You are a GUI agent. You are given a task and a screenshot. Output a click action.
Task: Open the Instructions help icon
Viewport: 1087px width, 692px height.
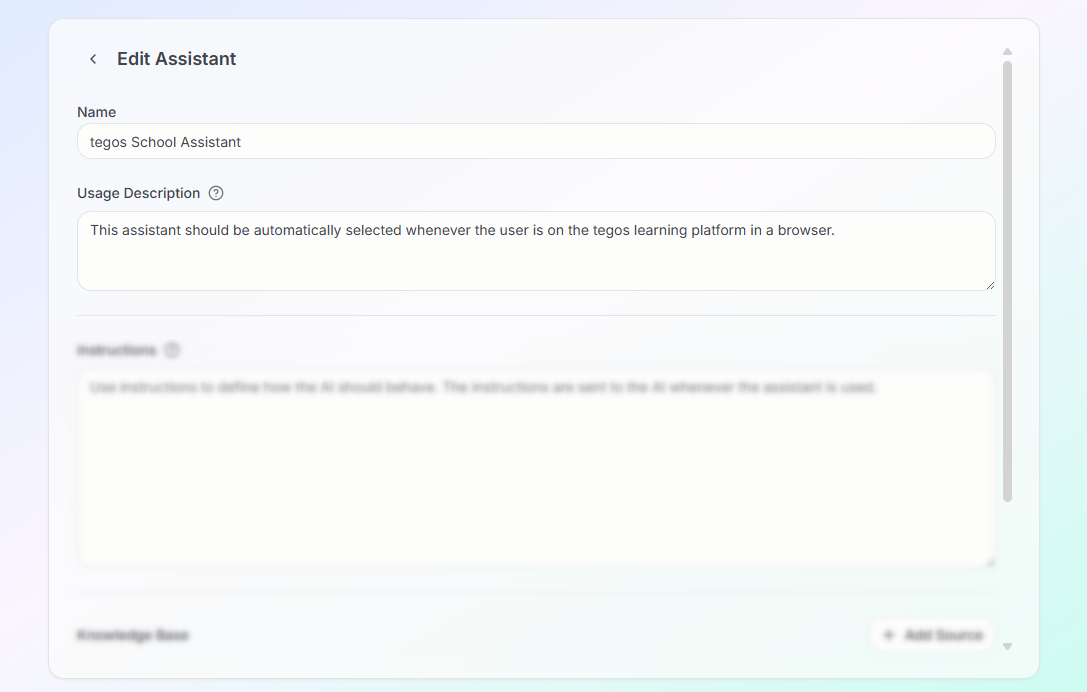point(171,349)
